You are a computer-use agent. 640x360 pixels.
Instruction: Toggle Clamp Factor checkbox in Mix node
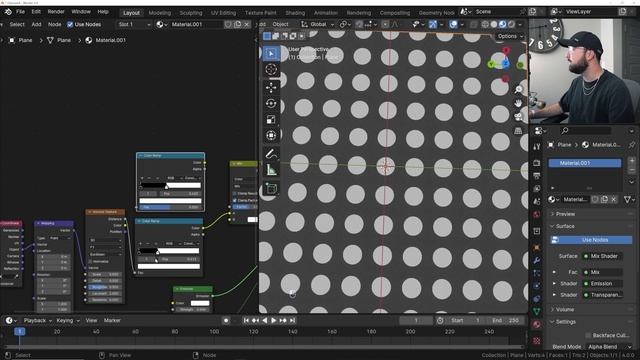[235, 200]
